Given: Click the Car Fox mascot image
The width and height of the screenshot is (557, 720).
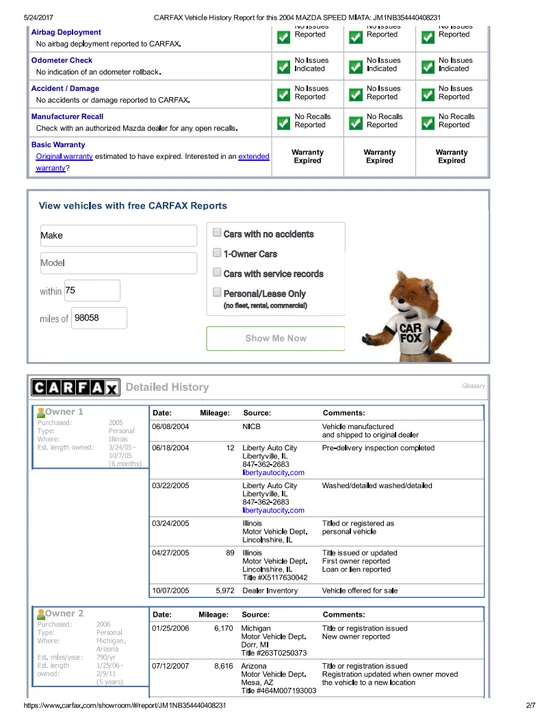Looking at the screenshot, I should click(x=407, y=316).
